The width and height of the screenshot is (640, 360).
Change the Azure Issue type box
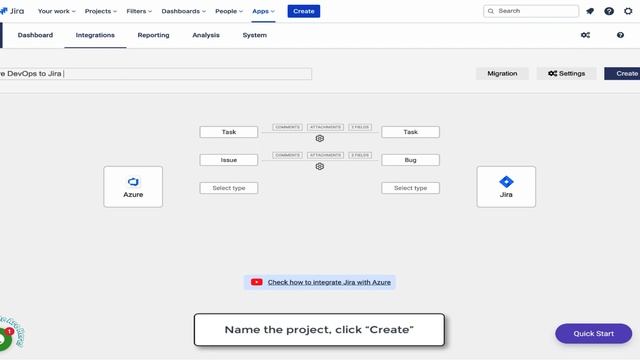(229, 160)
